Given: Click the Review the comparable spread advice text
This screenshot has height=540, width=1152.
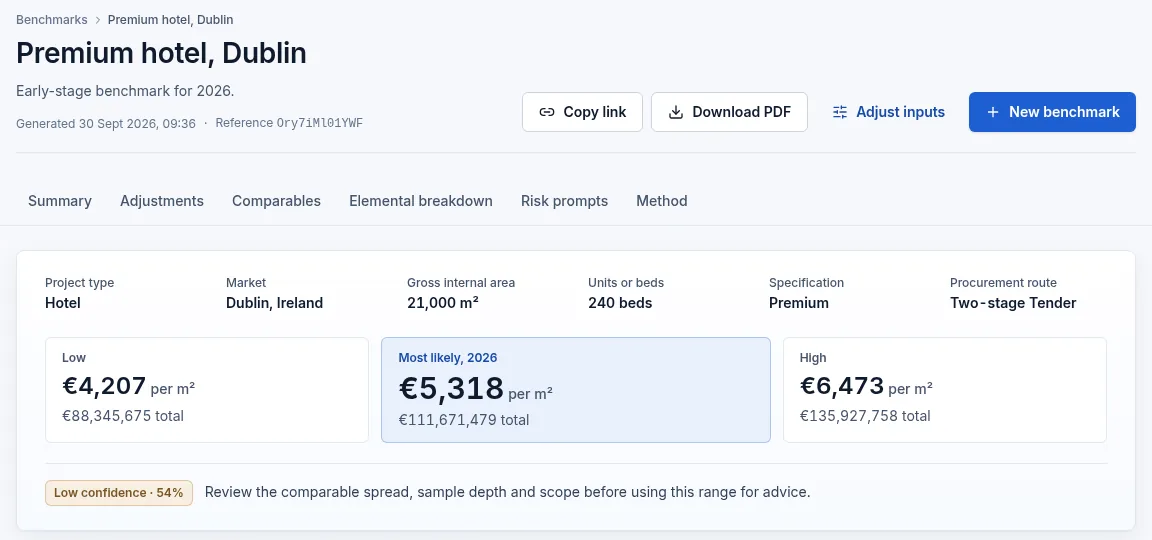Looking at the screenshot, I should click(508, 492).
